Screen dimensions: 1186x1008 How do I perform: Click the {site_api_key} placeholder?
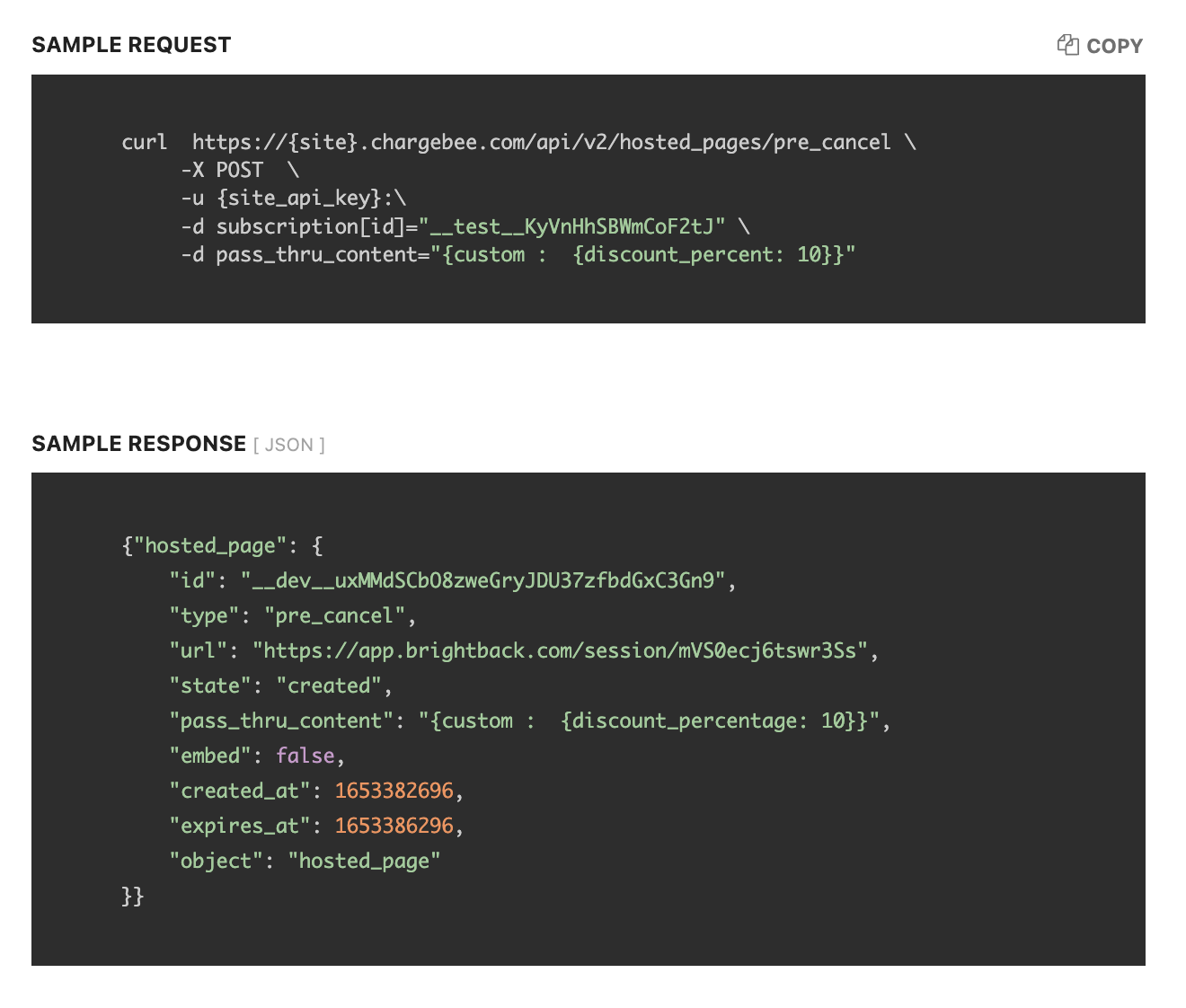click(x=299, y=198)
